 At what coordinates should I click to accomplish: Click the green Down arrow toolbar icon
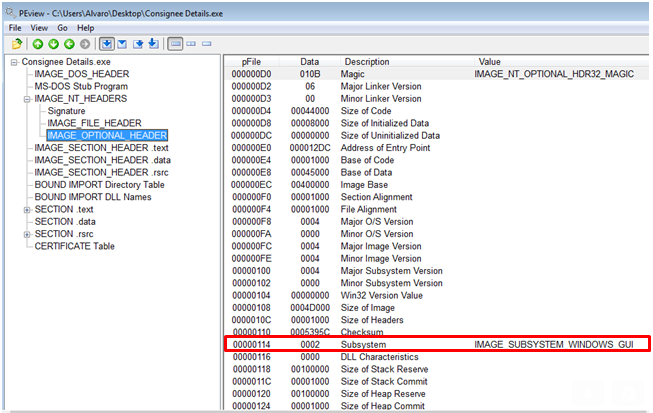coord(54,44)
